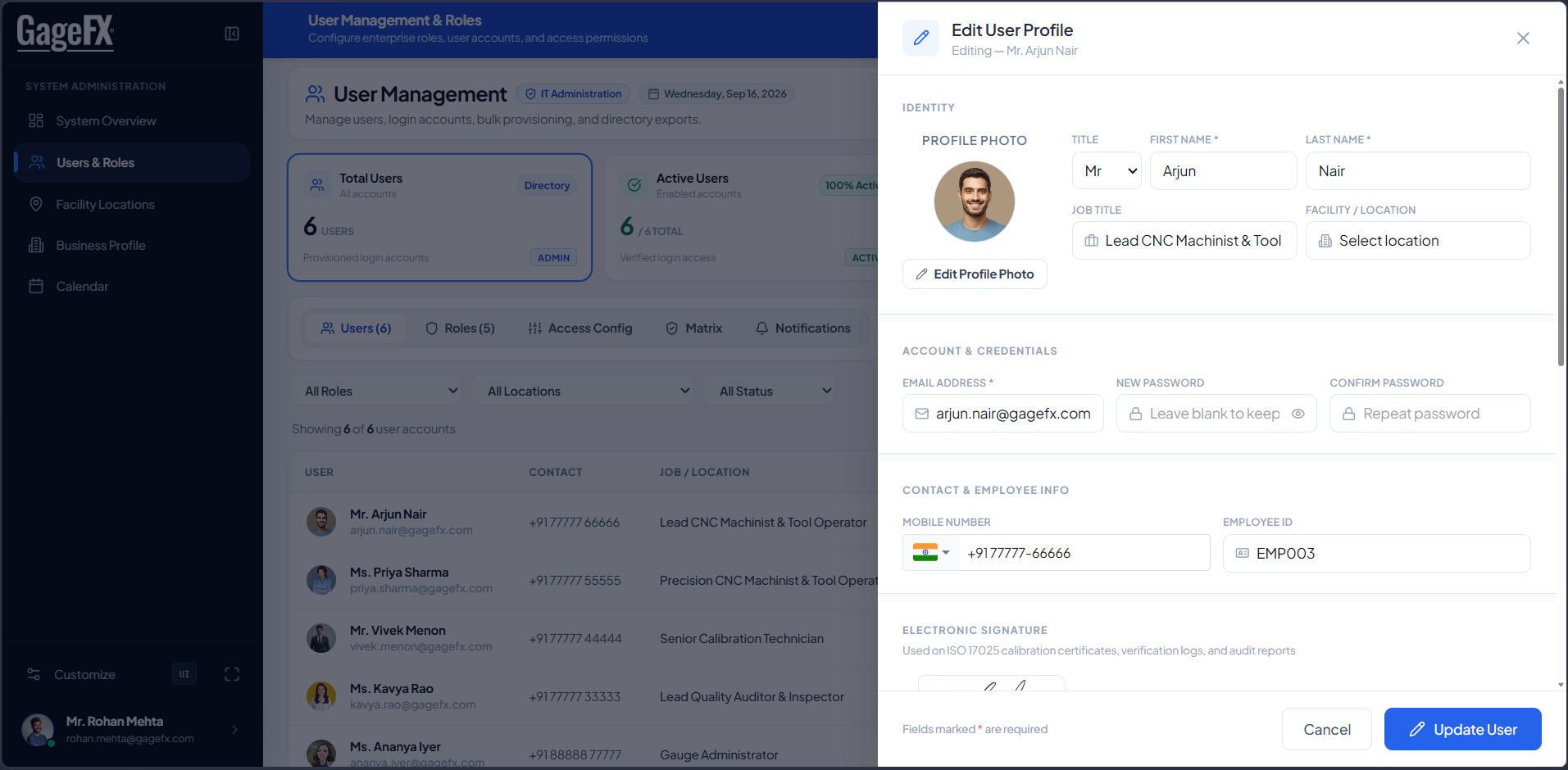Click the Edit Profile Photo button
Screen dimensions: 1568x770
[975, 274]
